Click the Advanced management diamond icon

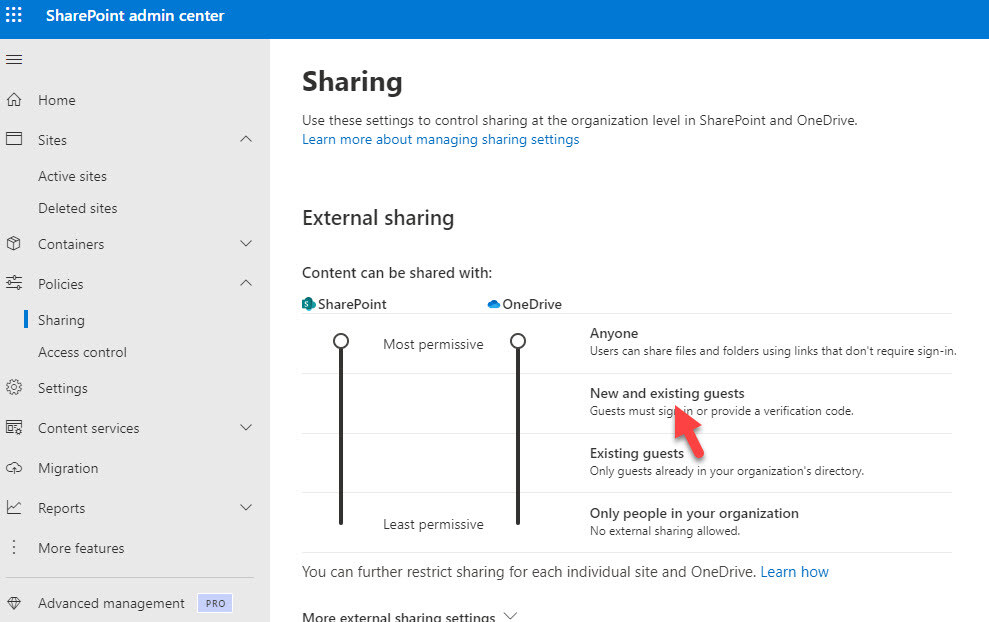[14, 603]
